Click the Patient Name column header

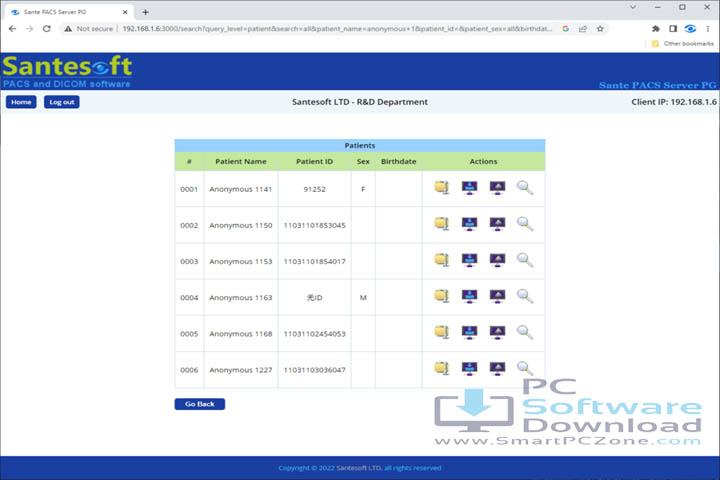click(x=241, y=161)
